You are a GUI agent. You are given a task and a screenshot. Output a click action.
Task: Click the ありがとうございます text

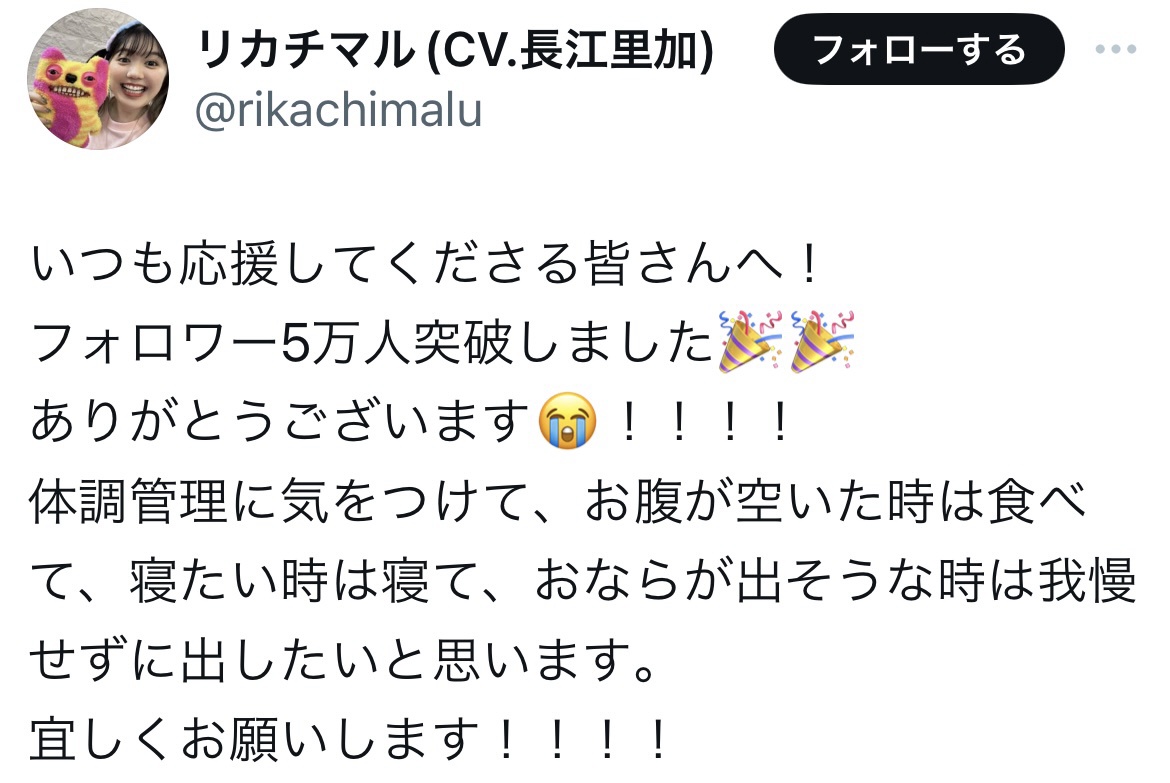tap(281, 421)
